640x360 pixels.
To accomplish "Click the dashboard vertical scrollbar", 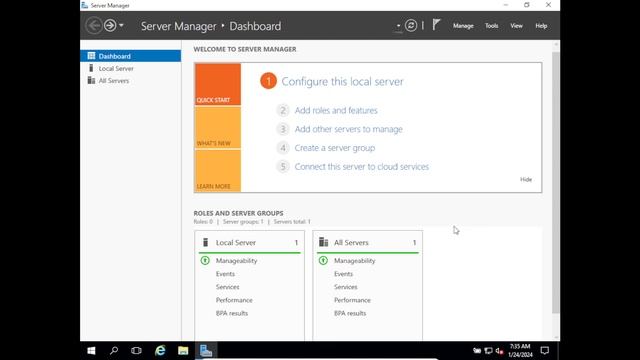I will (556, 182).
